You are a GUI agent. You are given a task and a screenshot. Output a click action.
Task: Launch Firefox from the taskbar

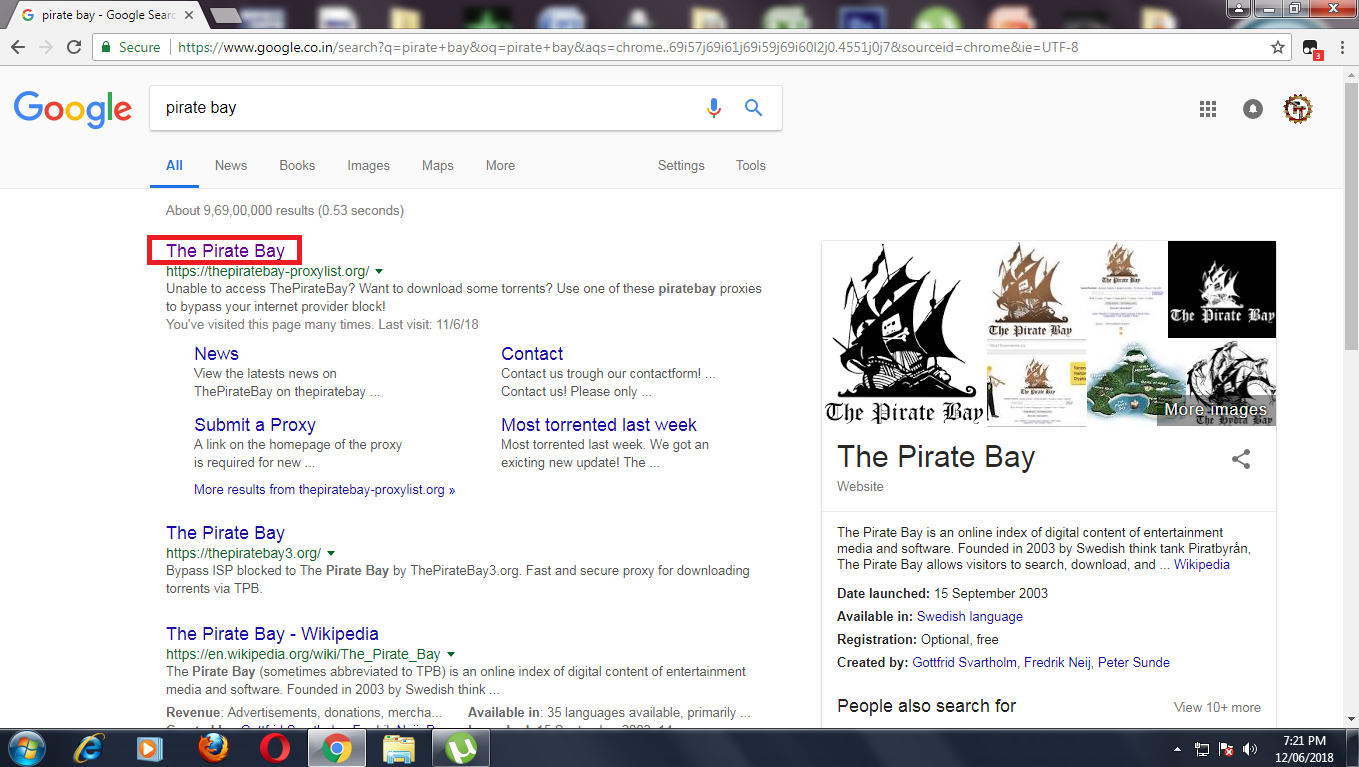tap(212, 748)
